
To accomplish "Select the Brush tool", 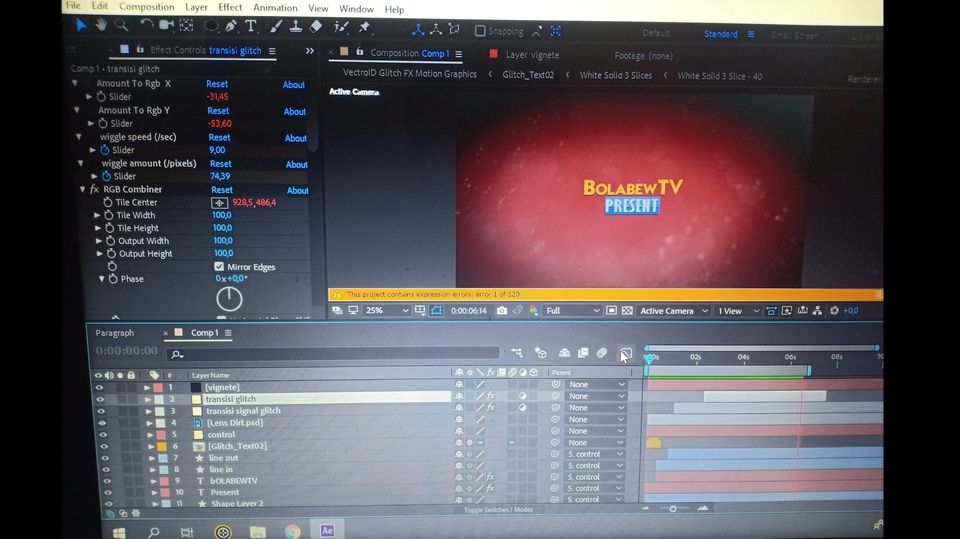I will coord(276,26).
